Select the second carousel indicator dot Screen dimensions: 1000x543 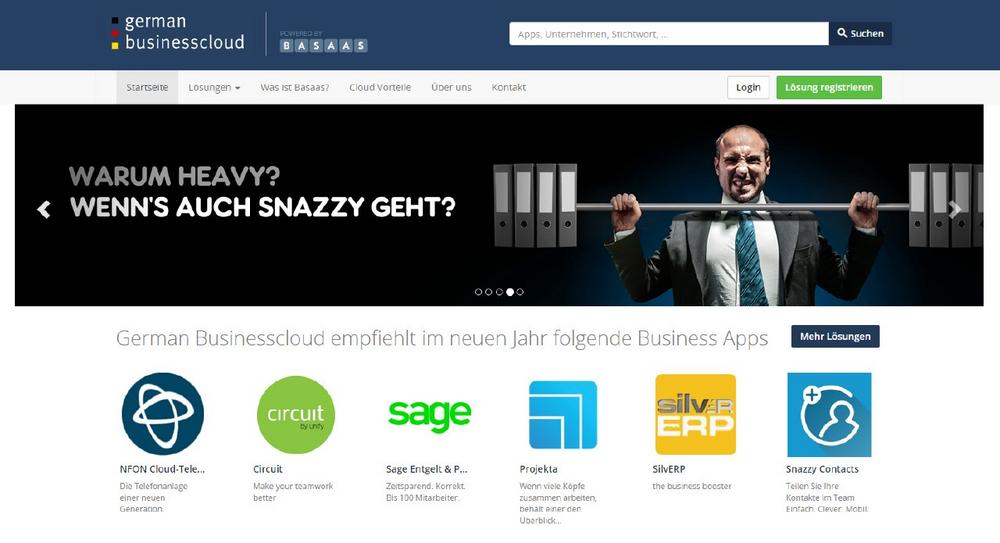point(489,292)
